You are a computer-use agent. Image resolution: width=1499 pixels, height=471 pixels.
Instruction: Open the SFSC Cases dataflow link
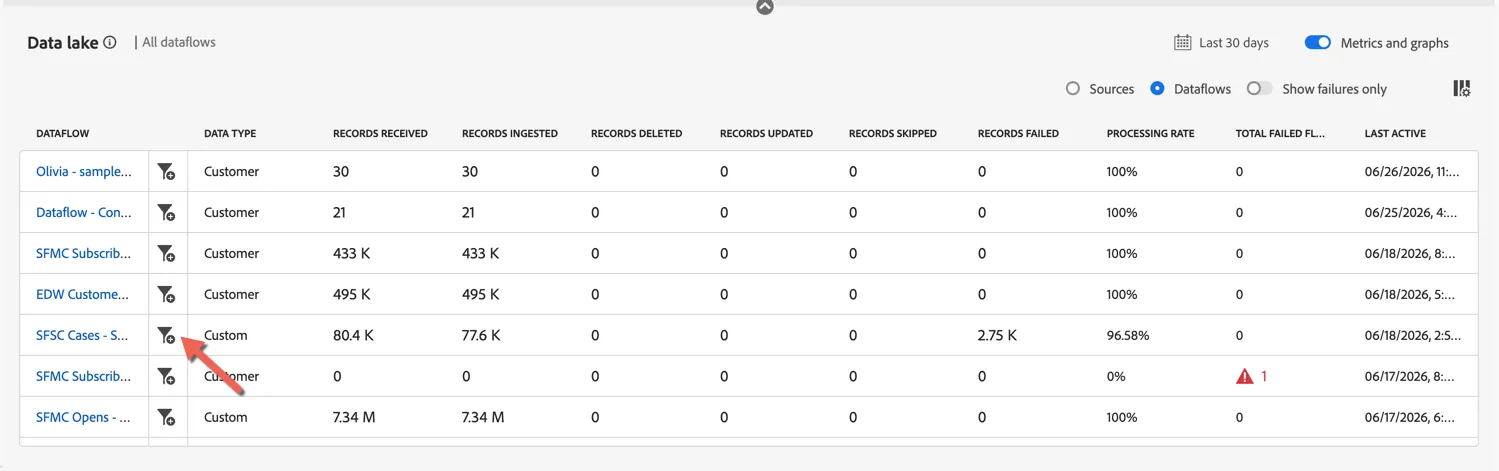point(82,336)
